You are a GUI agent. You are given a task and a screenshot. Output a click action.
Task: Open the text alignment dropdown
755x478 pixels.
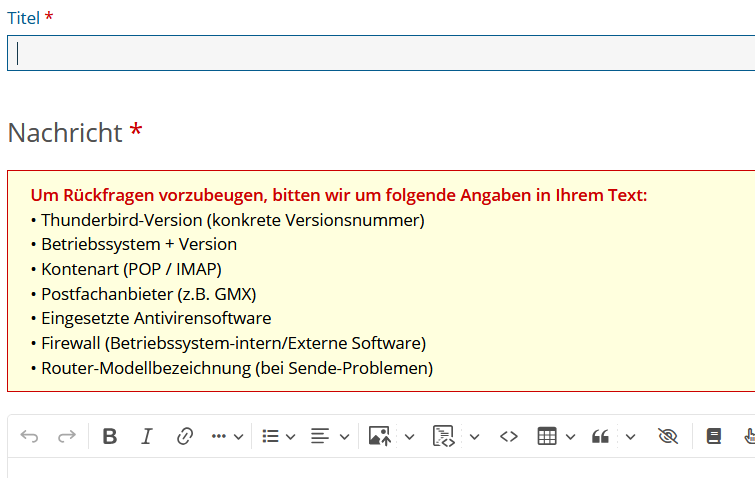(329, 436)
